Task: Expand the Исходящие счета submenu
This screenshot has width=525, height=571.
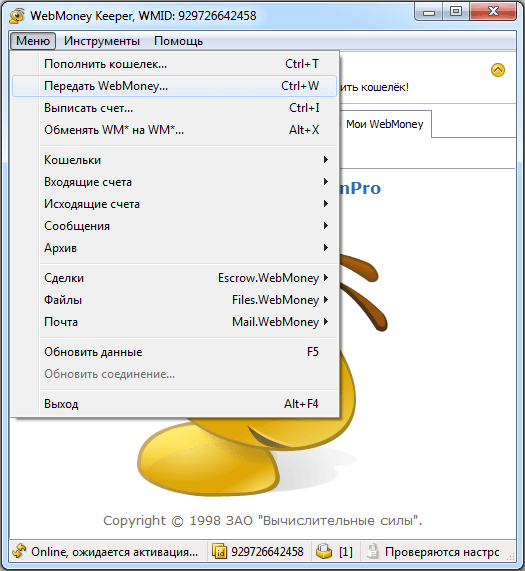Action: click(174, 204)
